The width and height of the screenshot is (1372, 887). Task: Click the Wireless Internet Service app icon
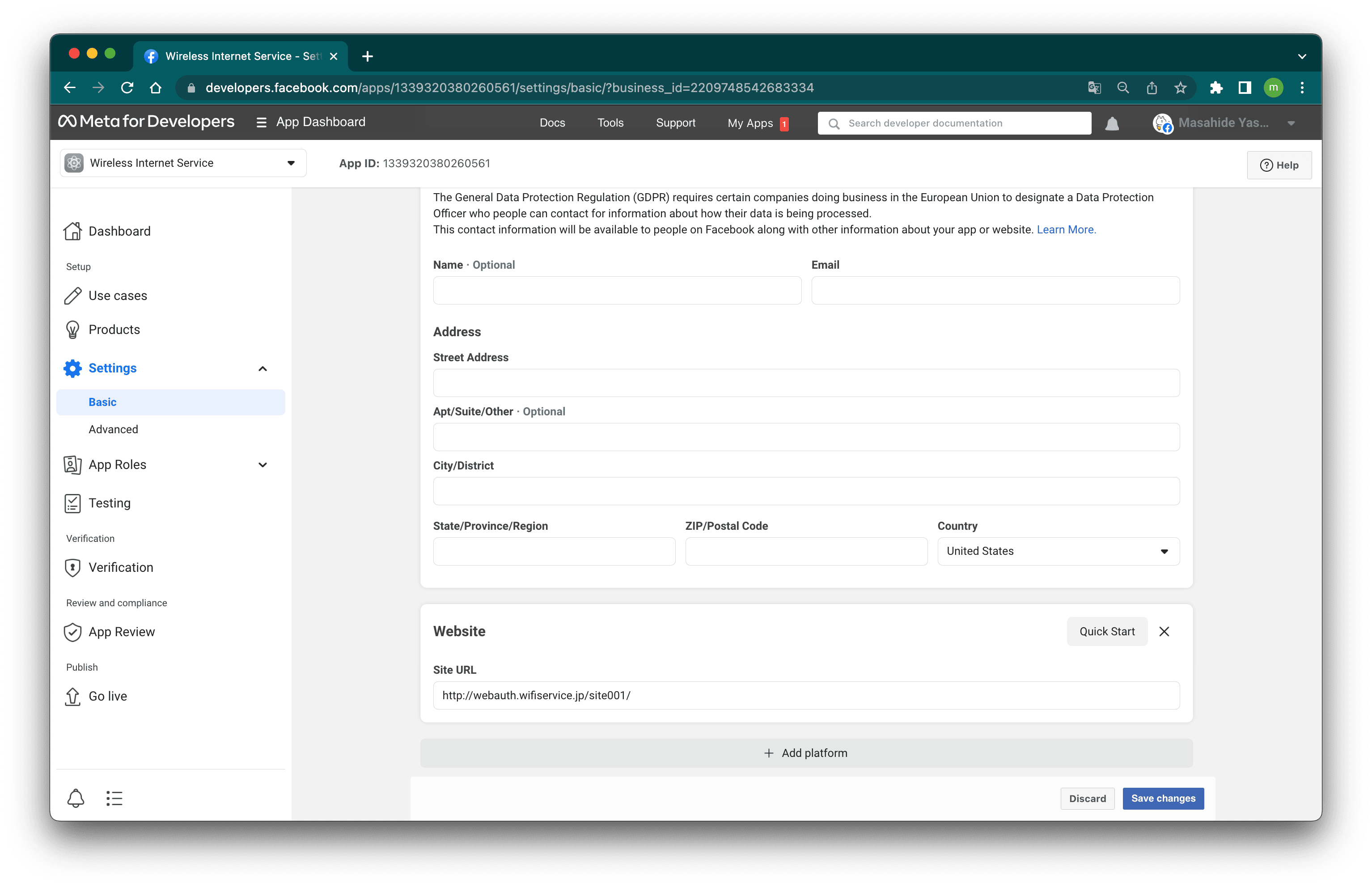pyautogui.click(x=74, y=163)
